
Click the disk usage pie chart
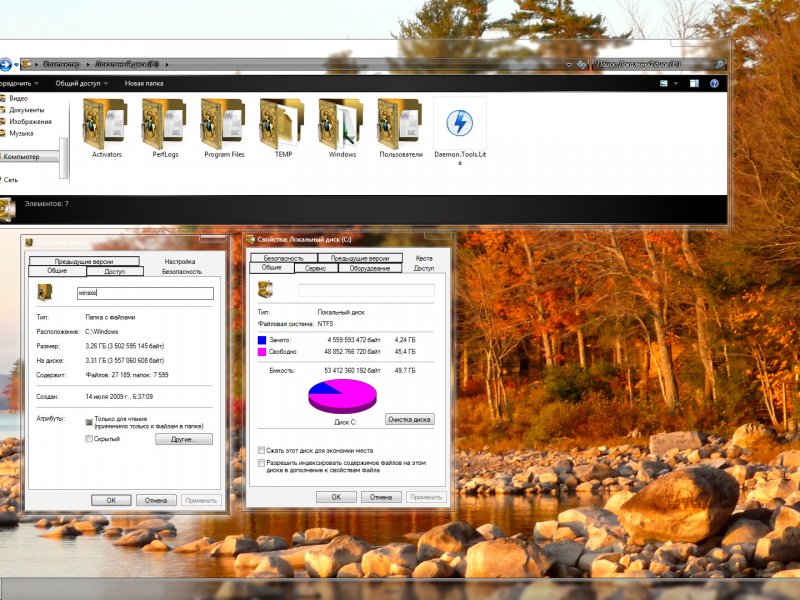(342, 396)
